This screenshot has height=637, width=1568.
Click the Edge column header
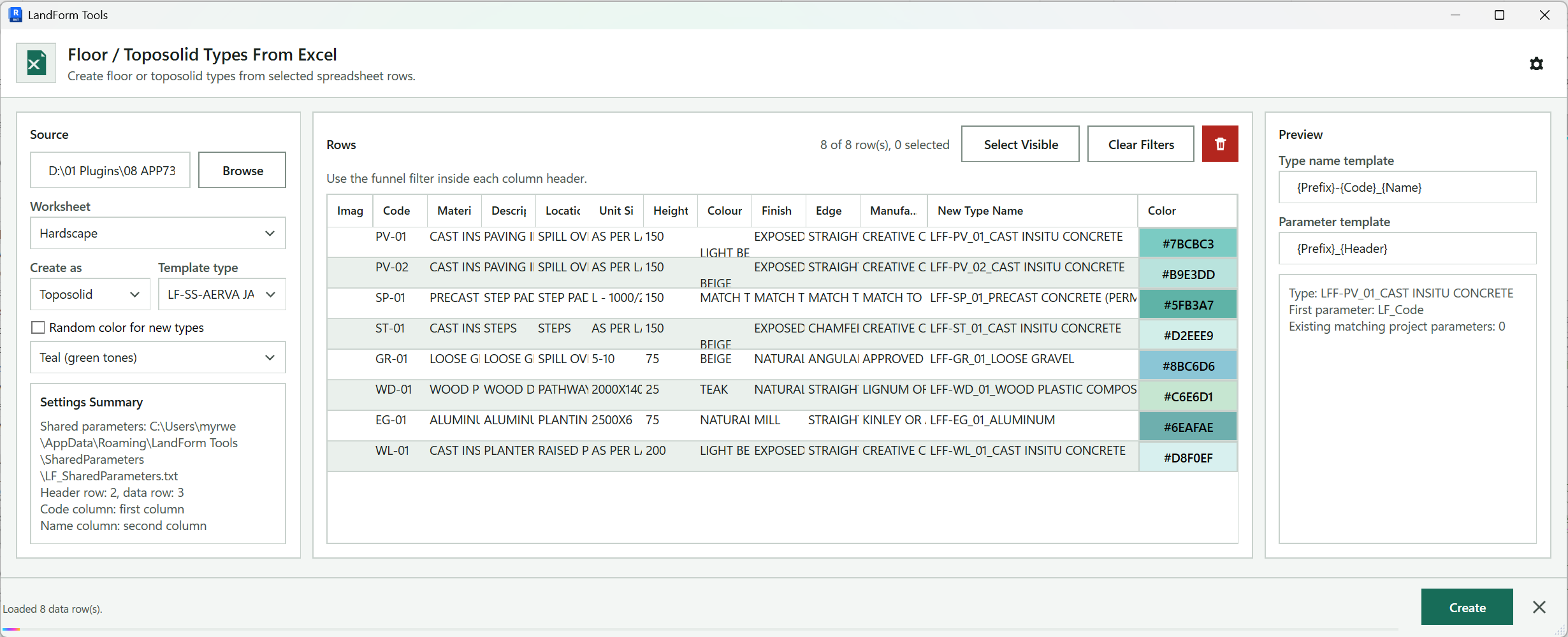coord(833,211)
